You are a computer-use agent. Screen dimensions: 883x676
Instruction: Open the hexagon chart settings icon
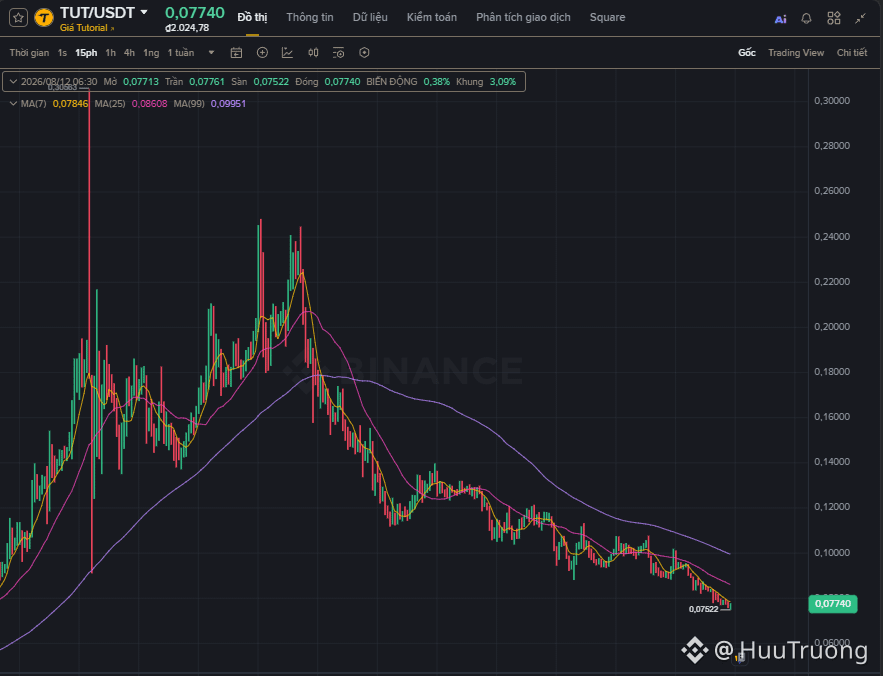click(364, 52)
